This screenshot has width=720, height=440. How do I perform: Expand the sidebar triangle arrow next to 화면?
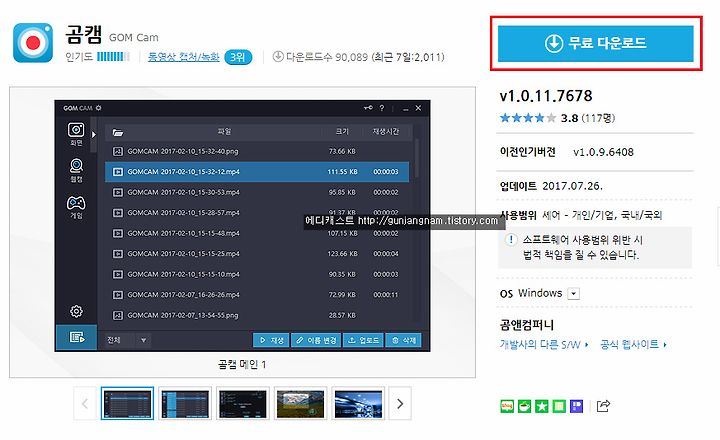94,134
